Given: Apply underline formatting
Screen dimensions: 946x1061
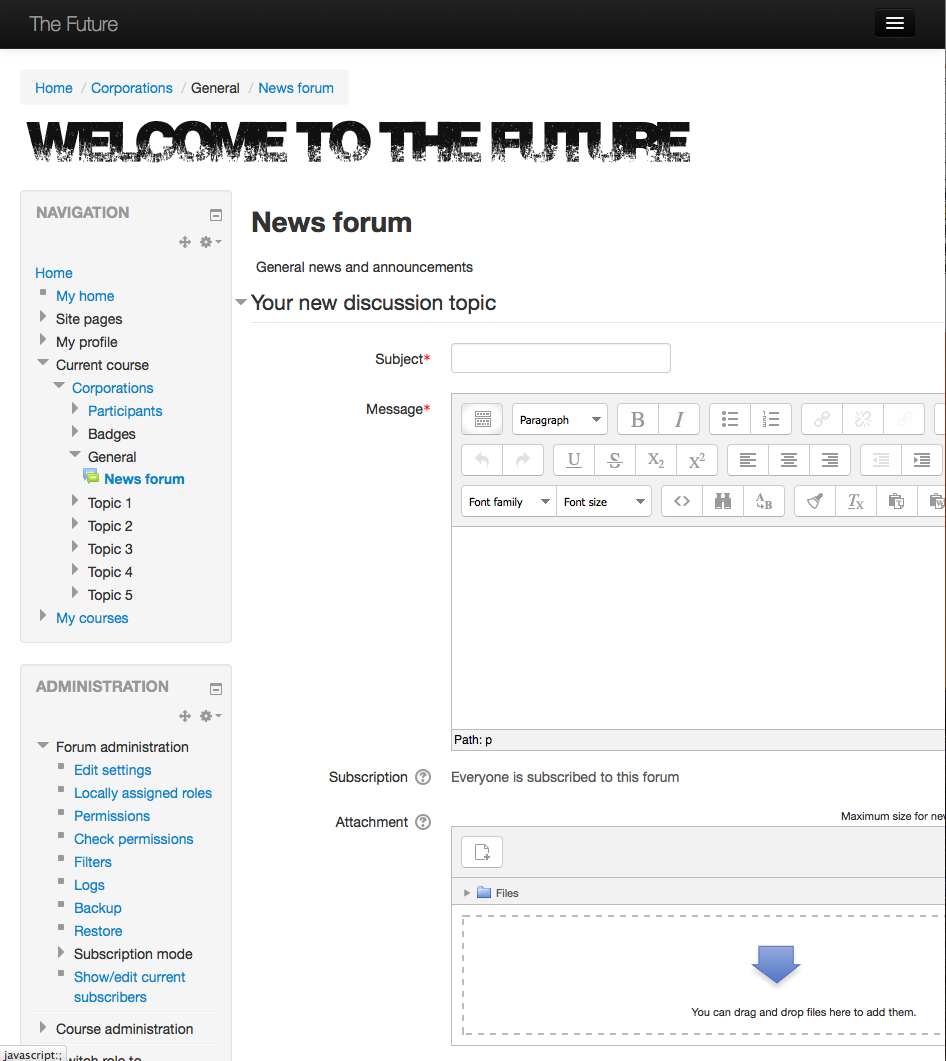Looking at the screenshot, I should 574,461.
